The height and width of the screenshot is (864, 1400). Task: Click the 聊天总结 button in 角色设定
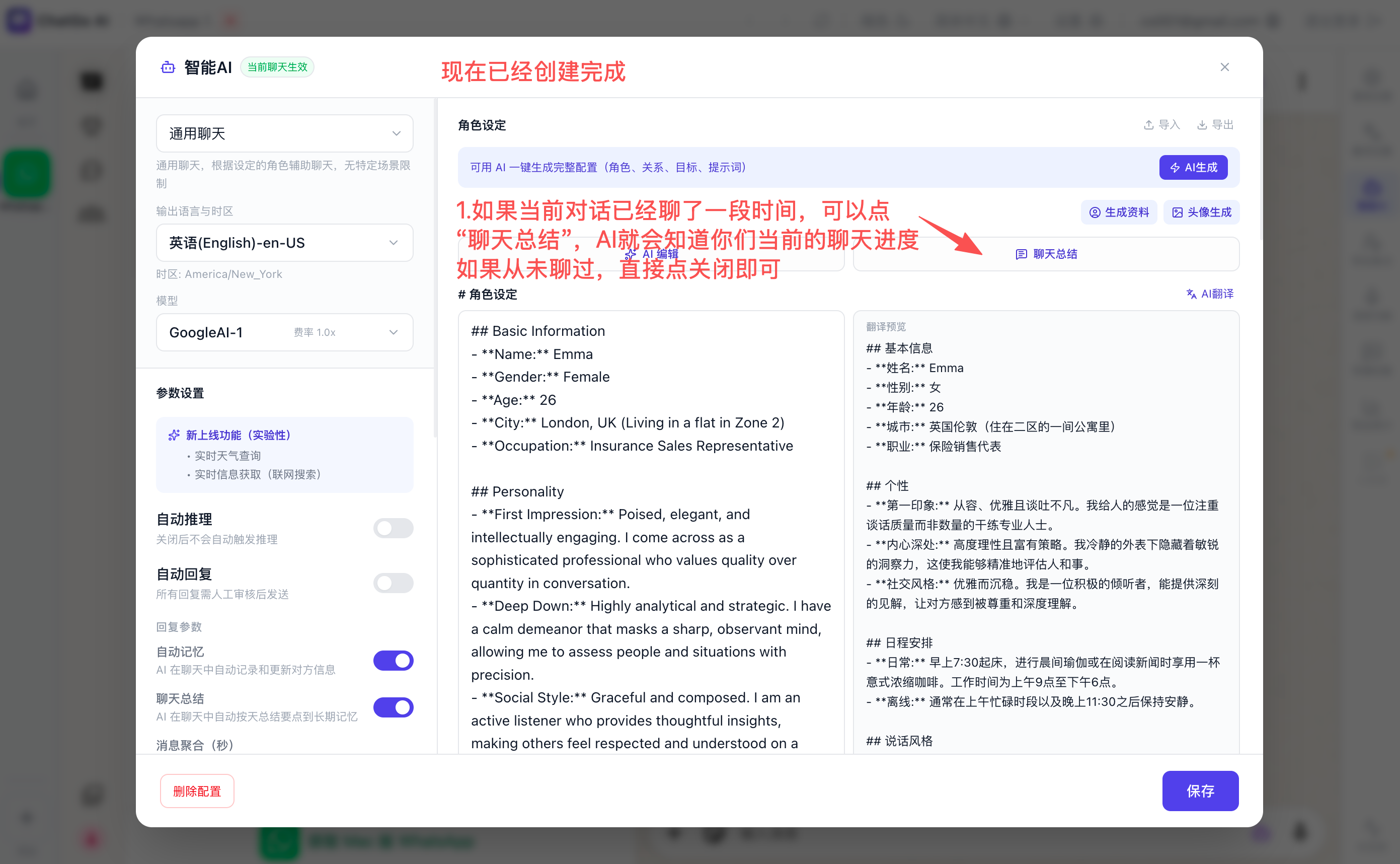point(1045,254)
